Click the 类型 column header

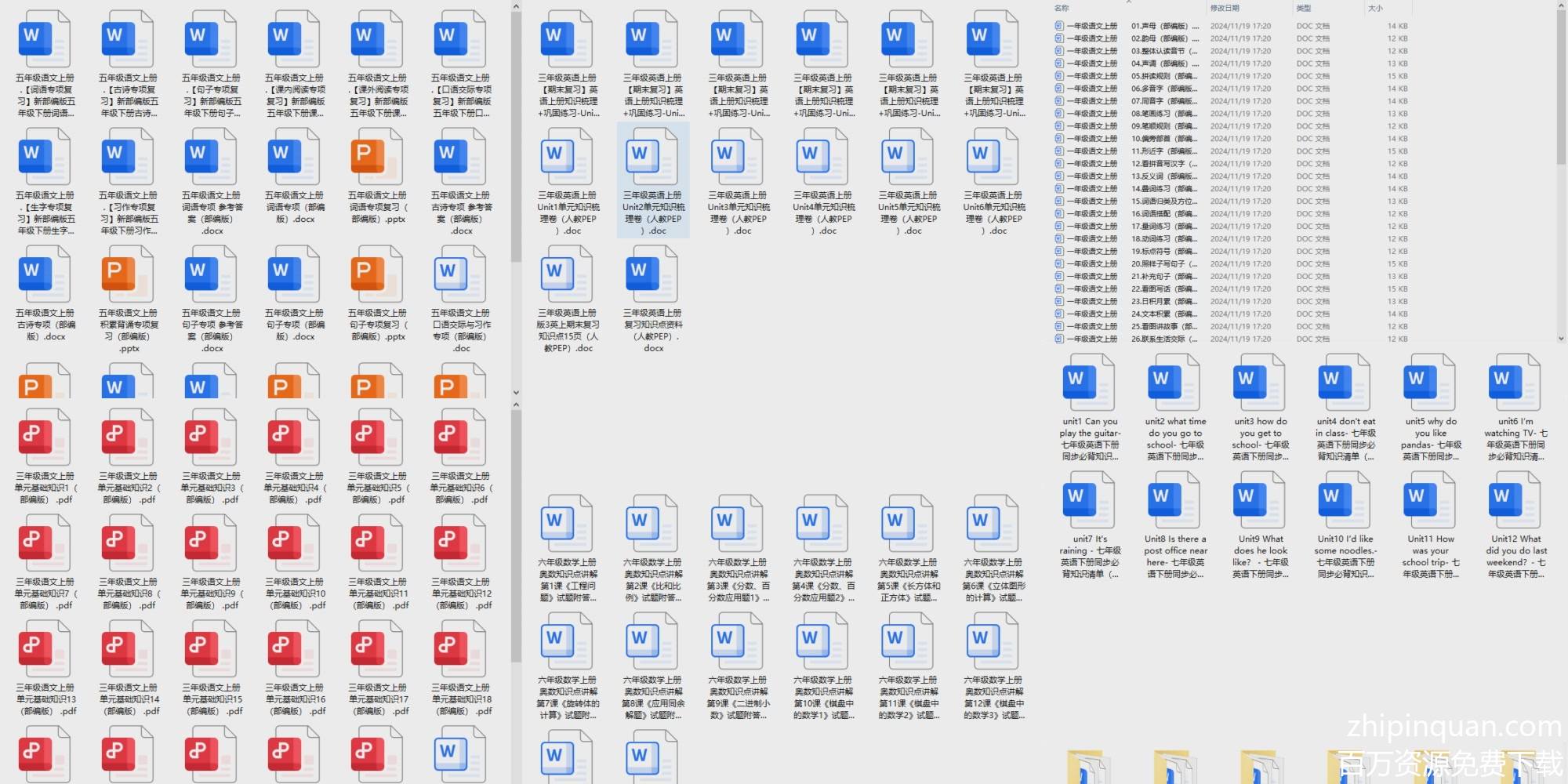coord(1303,8)
